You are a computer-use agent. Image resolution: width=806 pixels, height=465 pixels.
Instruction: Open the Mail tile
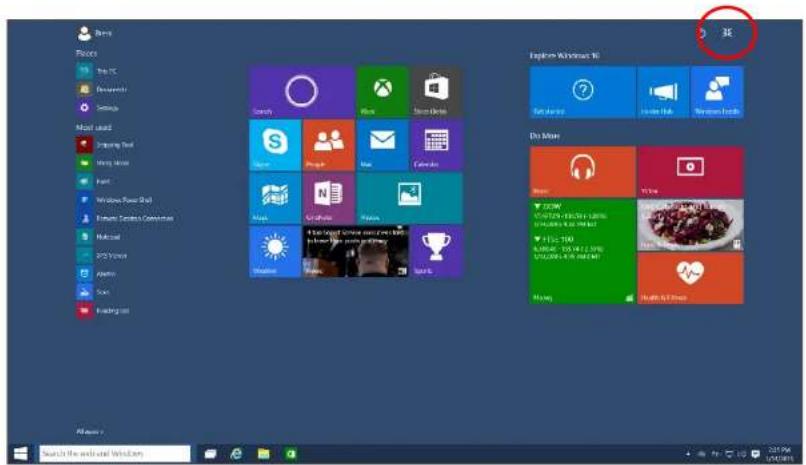(x=382, y=145)
